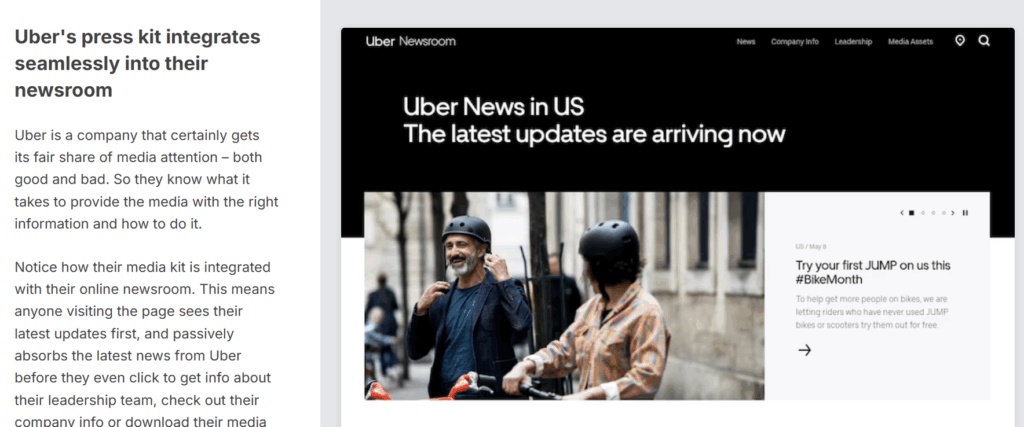The width and height of the screenshot is (1024, 427).
Task: Click the Uber Newsroom logo
Action: (411, 41)
